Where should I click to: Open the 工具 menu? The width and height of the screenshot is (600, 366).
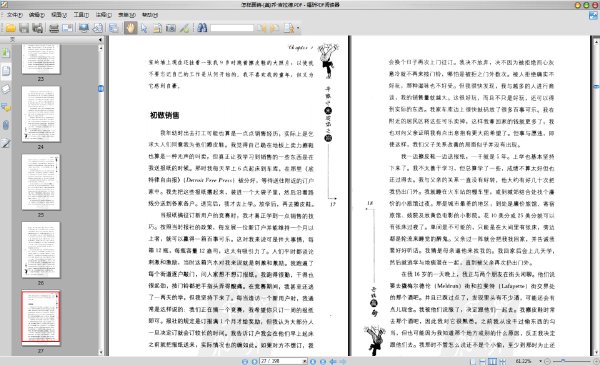[x=81, y=15]
